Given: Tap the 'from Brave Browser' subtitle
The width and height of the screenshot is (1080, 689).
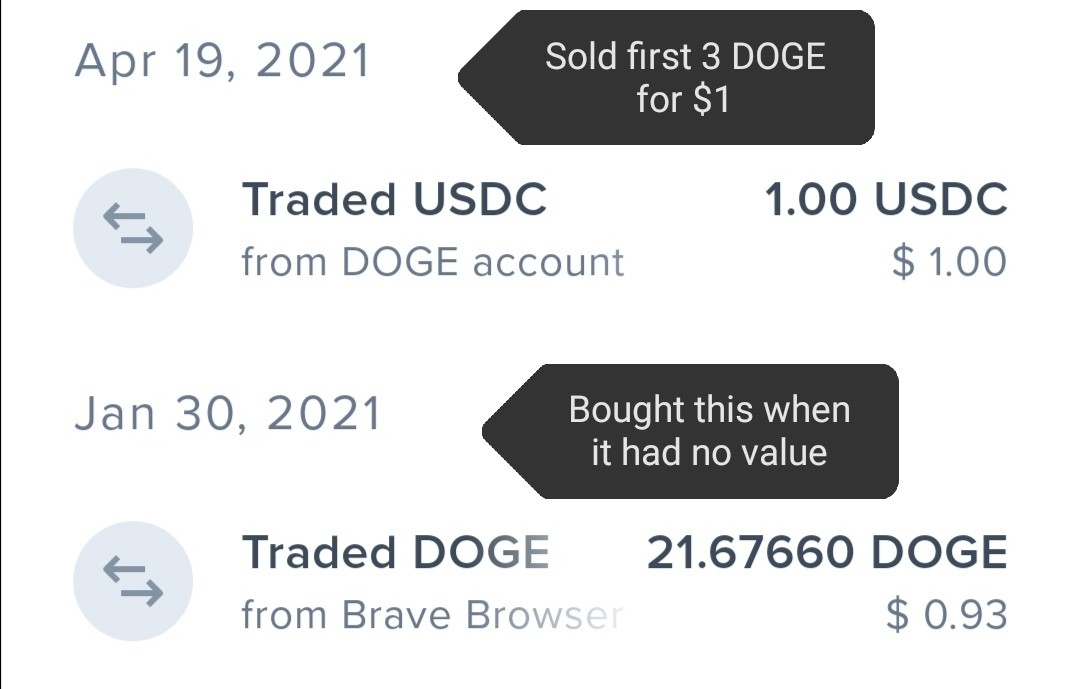Looking at the screenshot, I should tap(433, 615).
